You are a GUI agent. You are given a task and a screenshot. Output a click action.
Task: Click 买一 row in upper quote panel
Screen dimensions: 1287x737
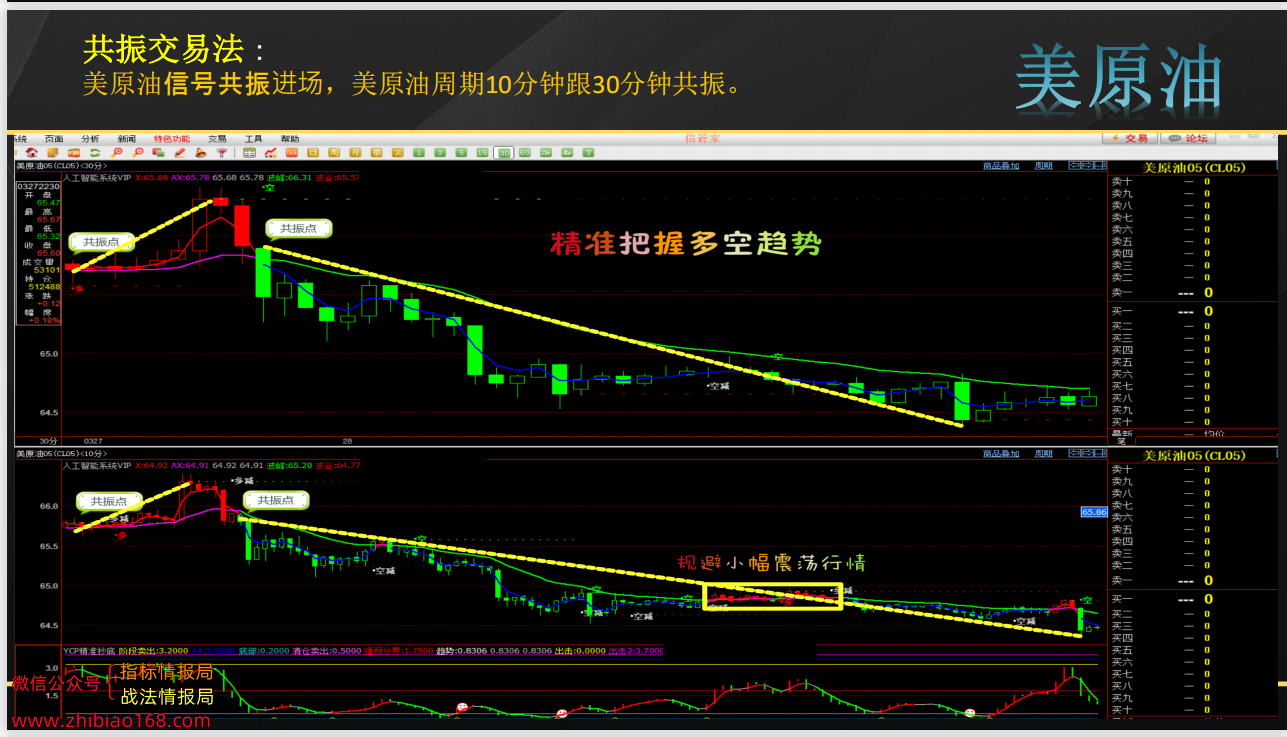1194,311
